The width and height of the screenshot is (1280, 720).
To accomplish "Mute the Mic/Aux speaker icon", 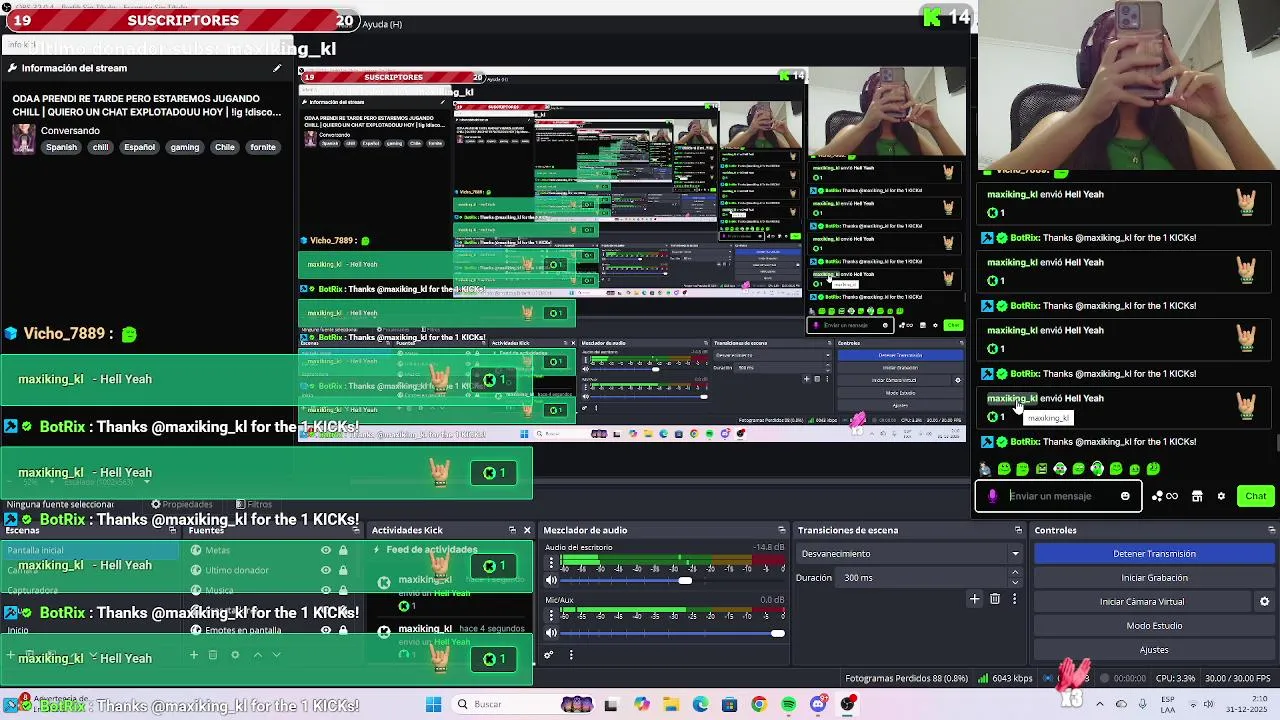I will point(551,633).
